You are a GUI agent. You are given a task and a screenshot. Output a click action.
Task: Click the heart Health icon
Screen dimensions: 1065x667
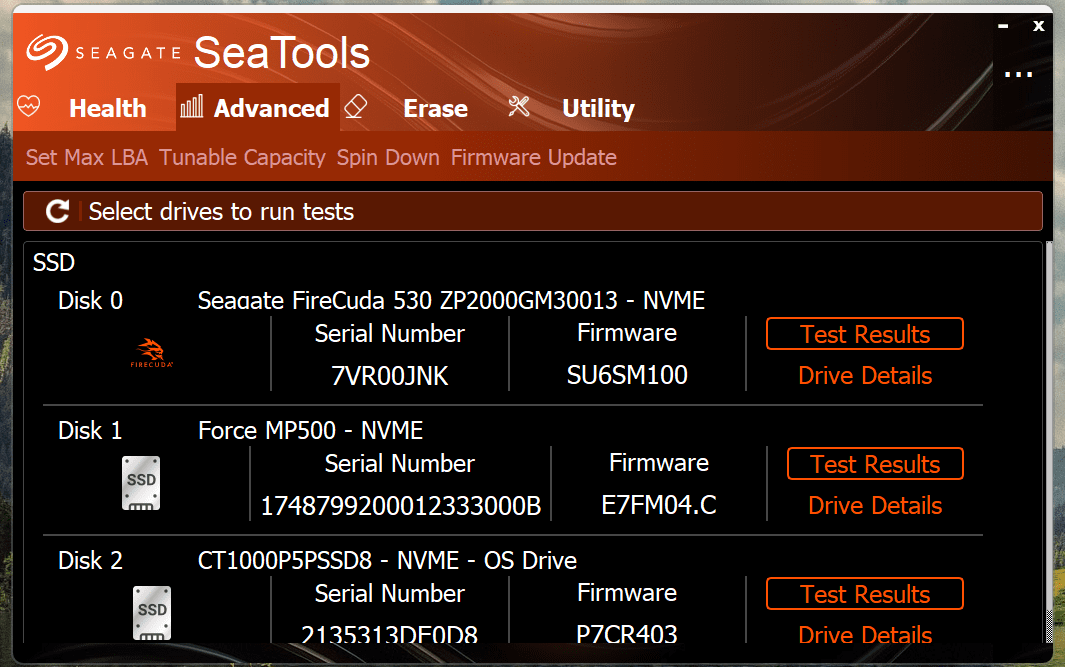click(29, 107)
